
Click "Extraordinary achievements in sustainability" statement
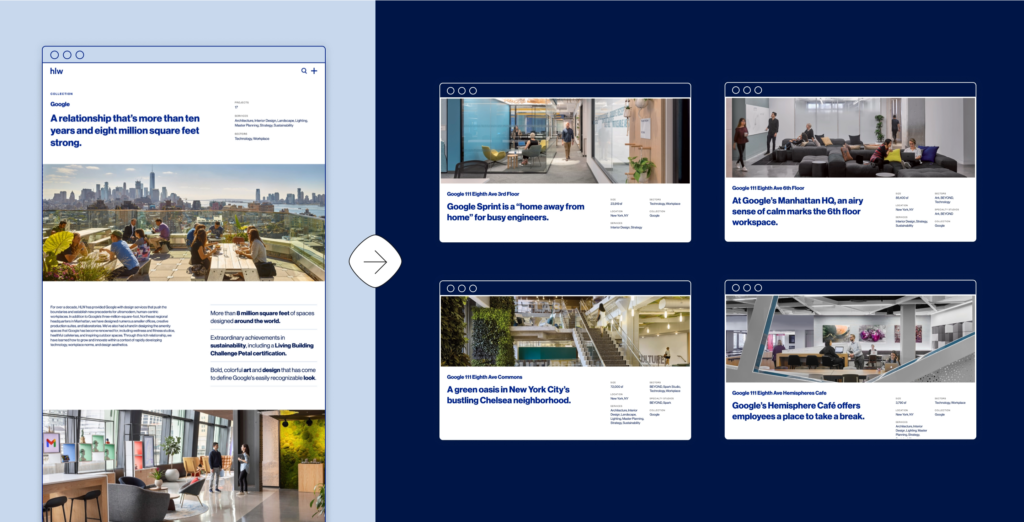[x=263, y=345]
